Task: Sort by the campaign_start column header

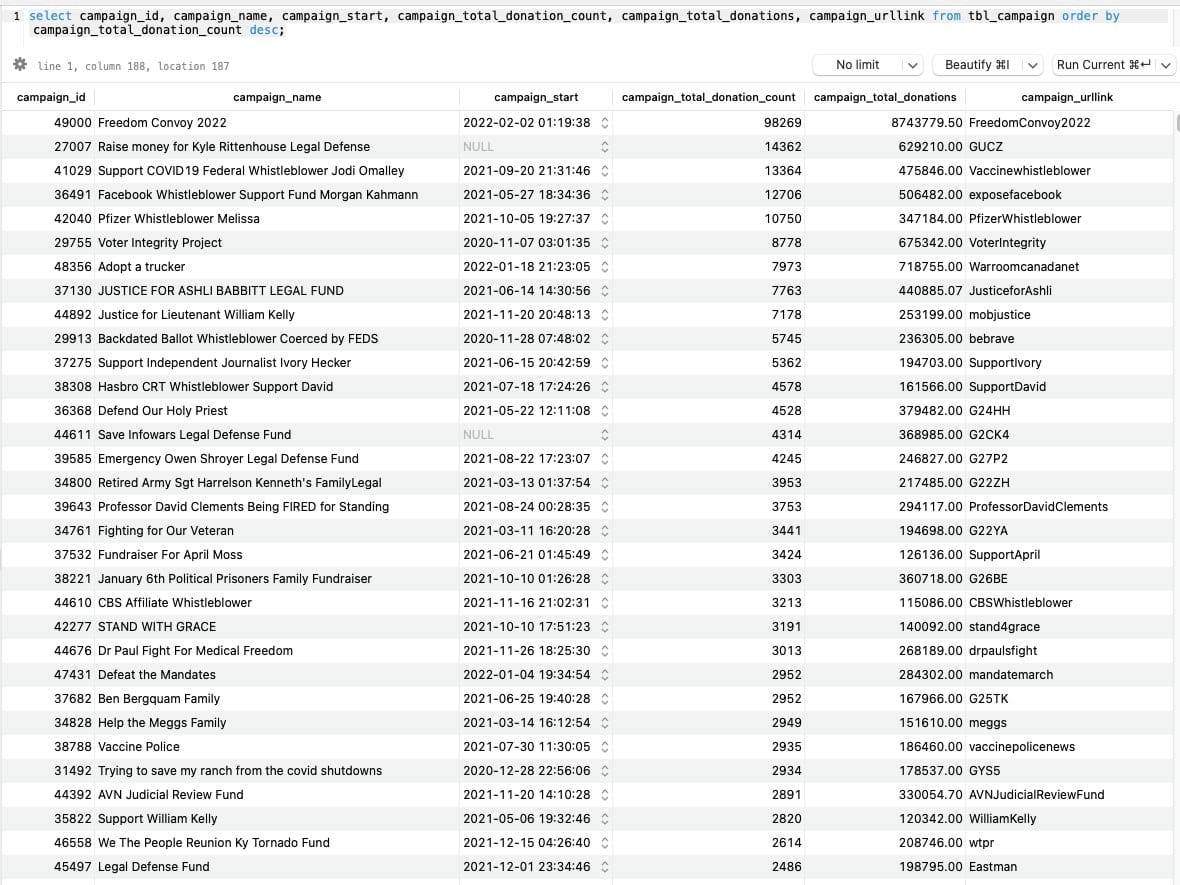Action: [536, 97]
